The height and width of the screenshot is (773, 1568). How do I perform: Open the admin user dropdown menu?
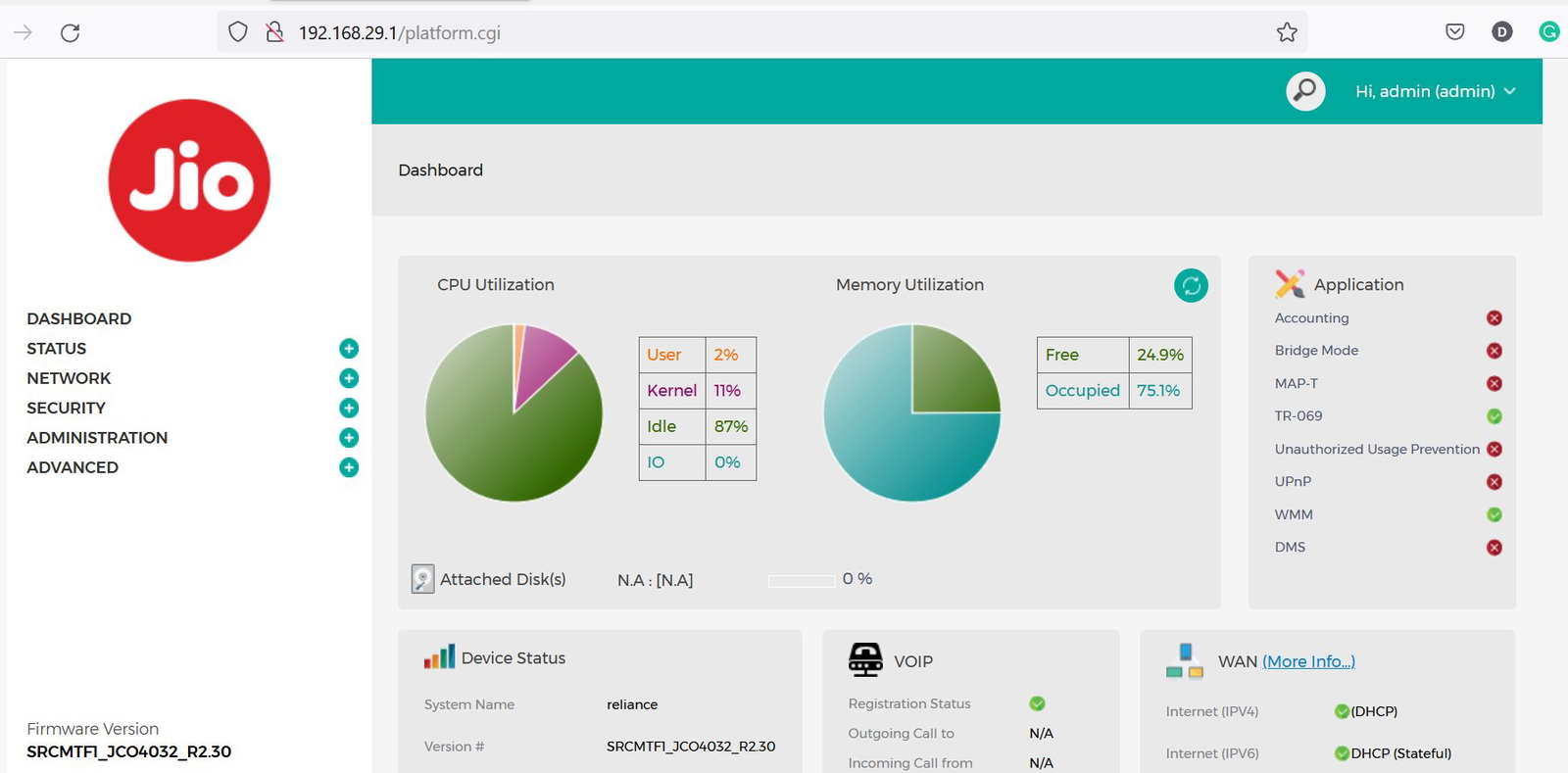tap(1435, 91)
